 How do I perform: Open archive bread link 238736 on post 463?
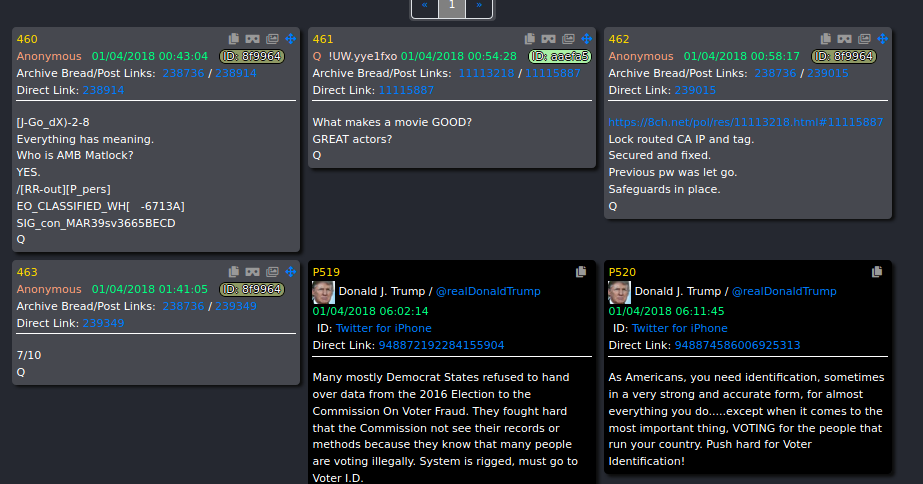[x=183, y=306]
